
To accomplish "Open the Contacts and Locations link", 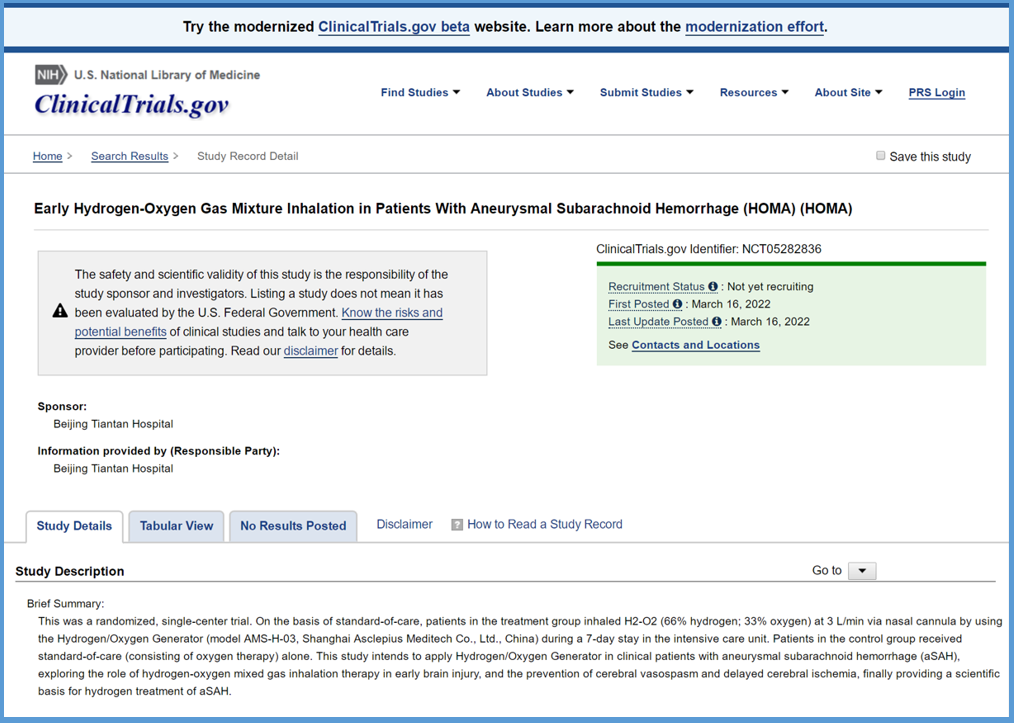I will pos(695,345).
